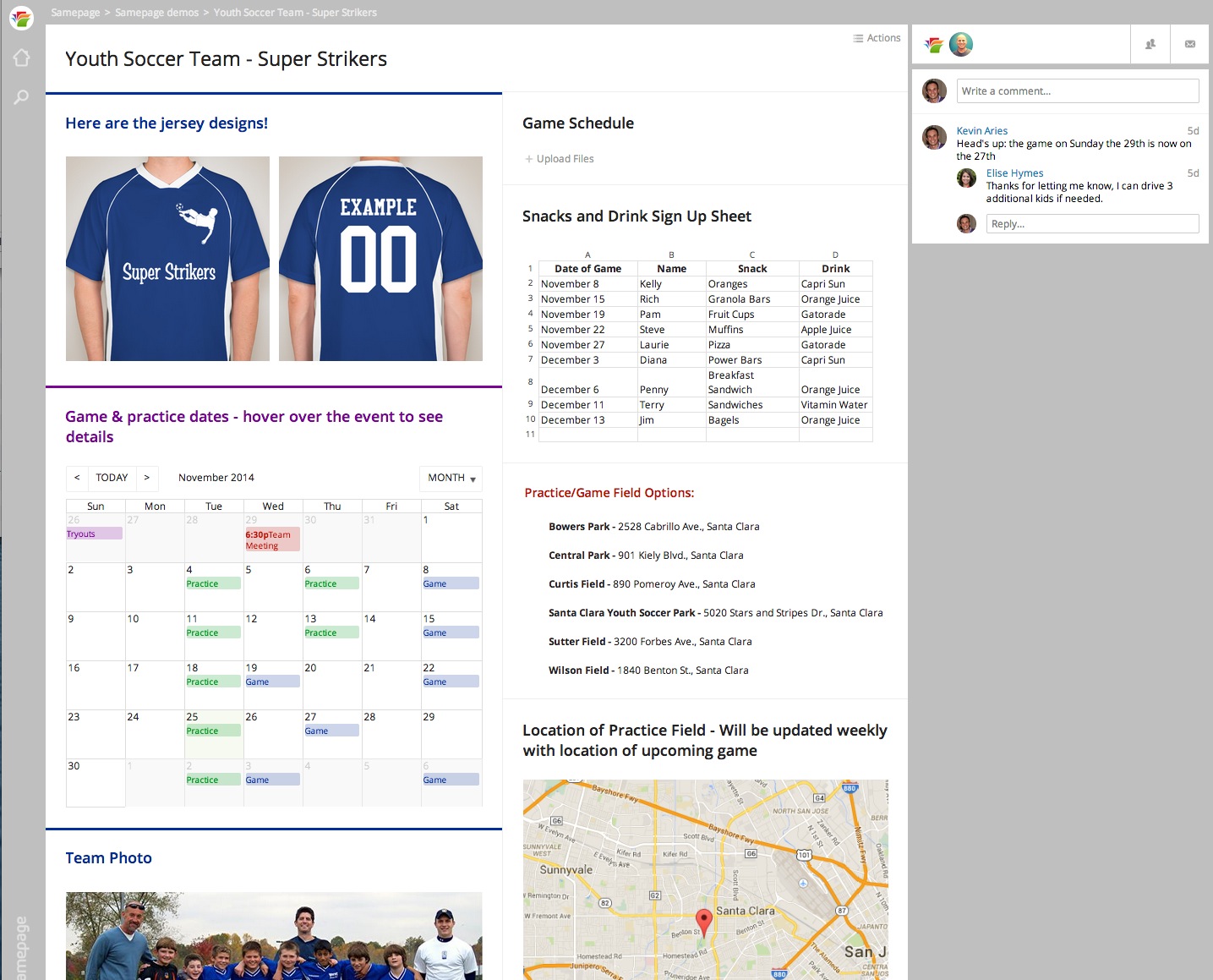Open the Actions menu
Image resolution: width=1213 pixels, height=980 pixels.
[x=877, y=38]
